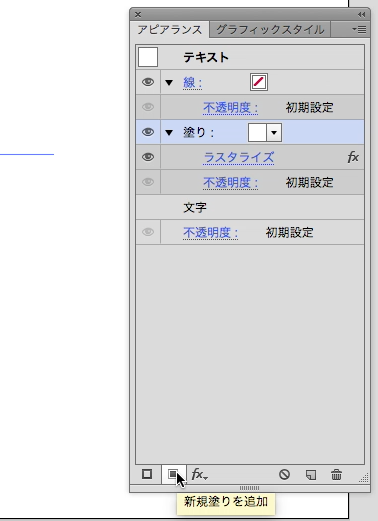Screen dimensions: 378x521
Task: Open the ラスタライズ effect link
Action: (239, 157)
